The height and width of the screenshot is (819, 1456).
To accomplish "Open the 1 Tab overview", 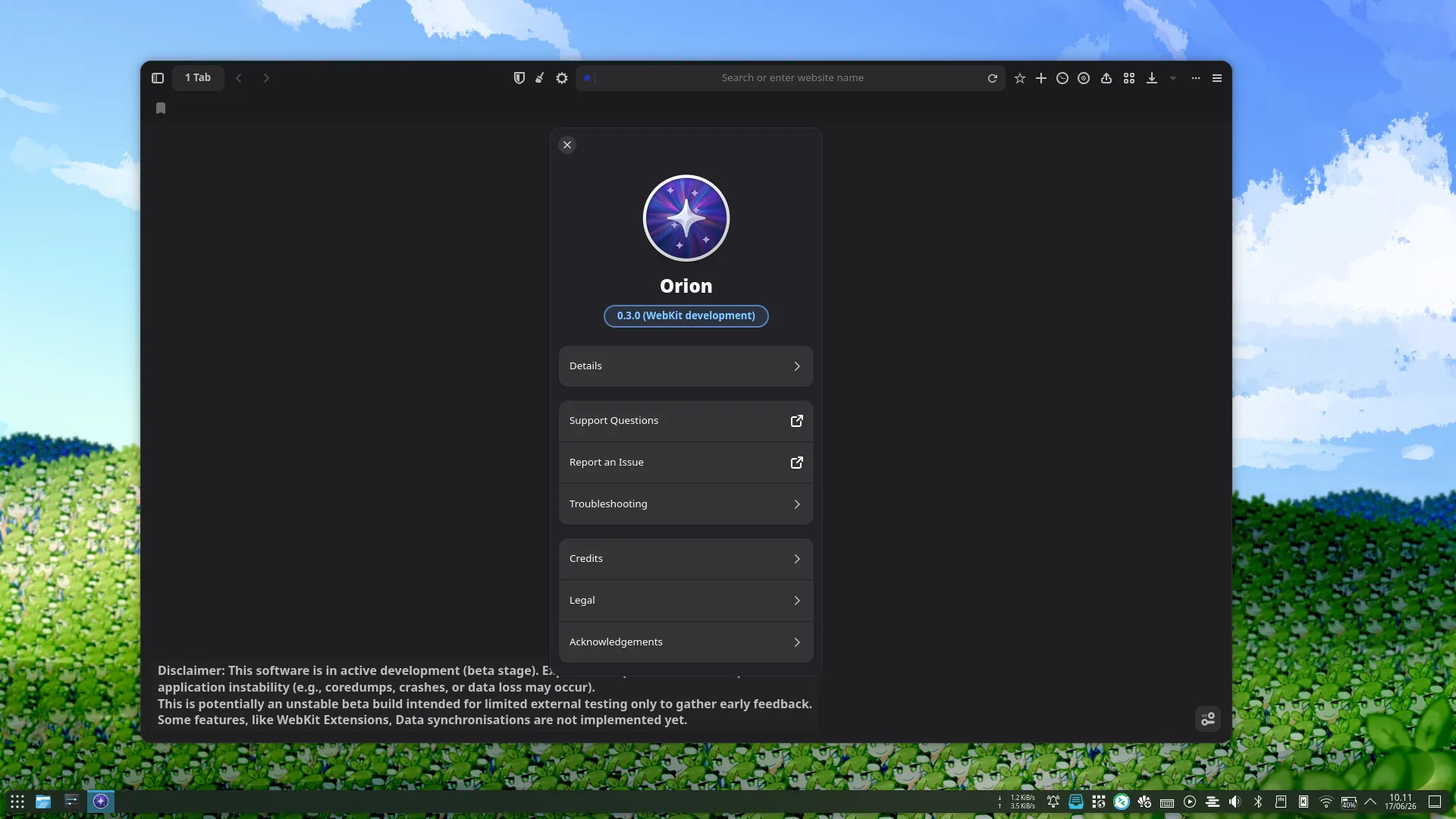I will (x=198, y=78).
